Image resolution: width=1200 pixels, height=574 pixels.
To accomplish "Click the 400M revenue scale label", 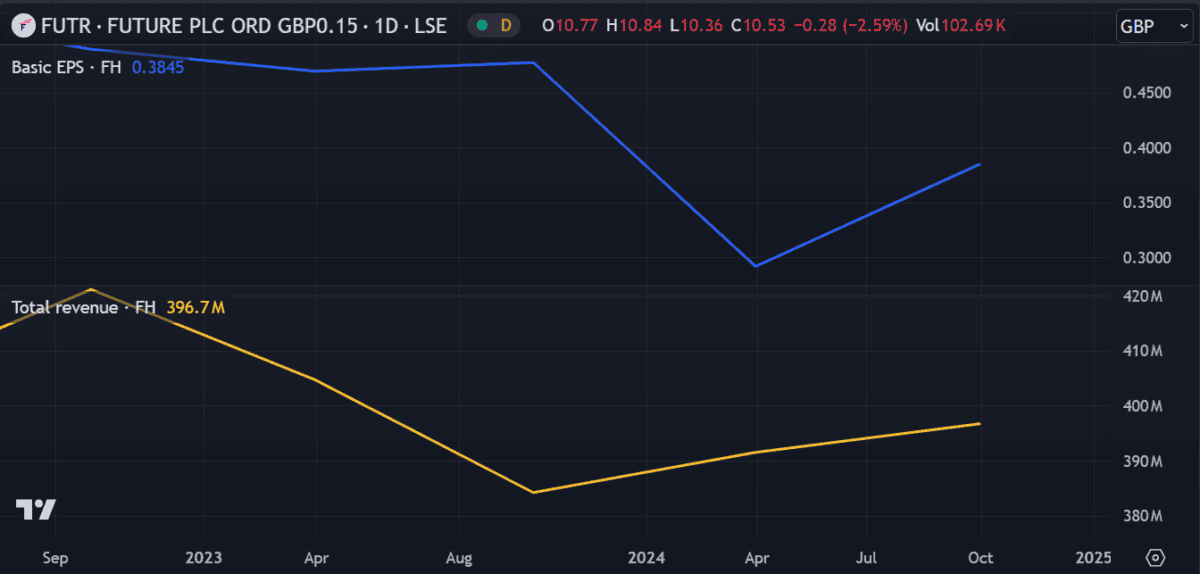I will [1142, 406].
